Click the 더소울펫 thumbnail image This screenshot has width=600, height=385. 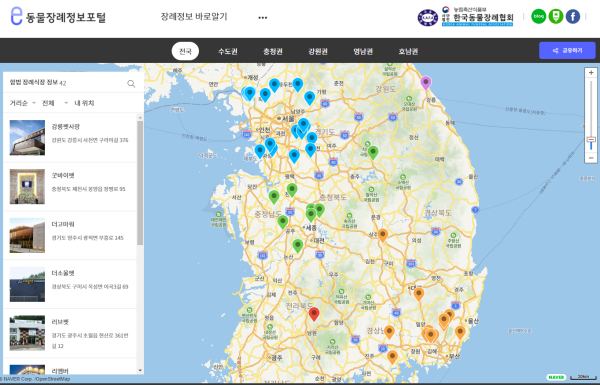click(27, 284)
